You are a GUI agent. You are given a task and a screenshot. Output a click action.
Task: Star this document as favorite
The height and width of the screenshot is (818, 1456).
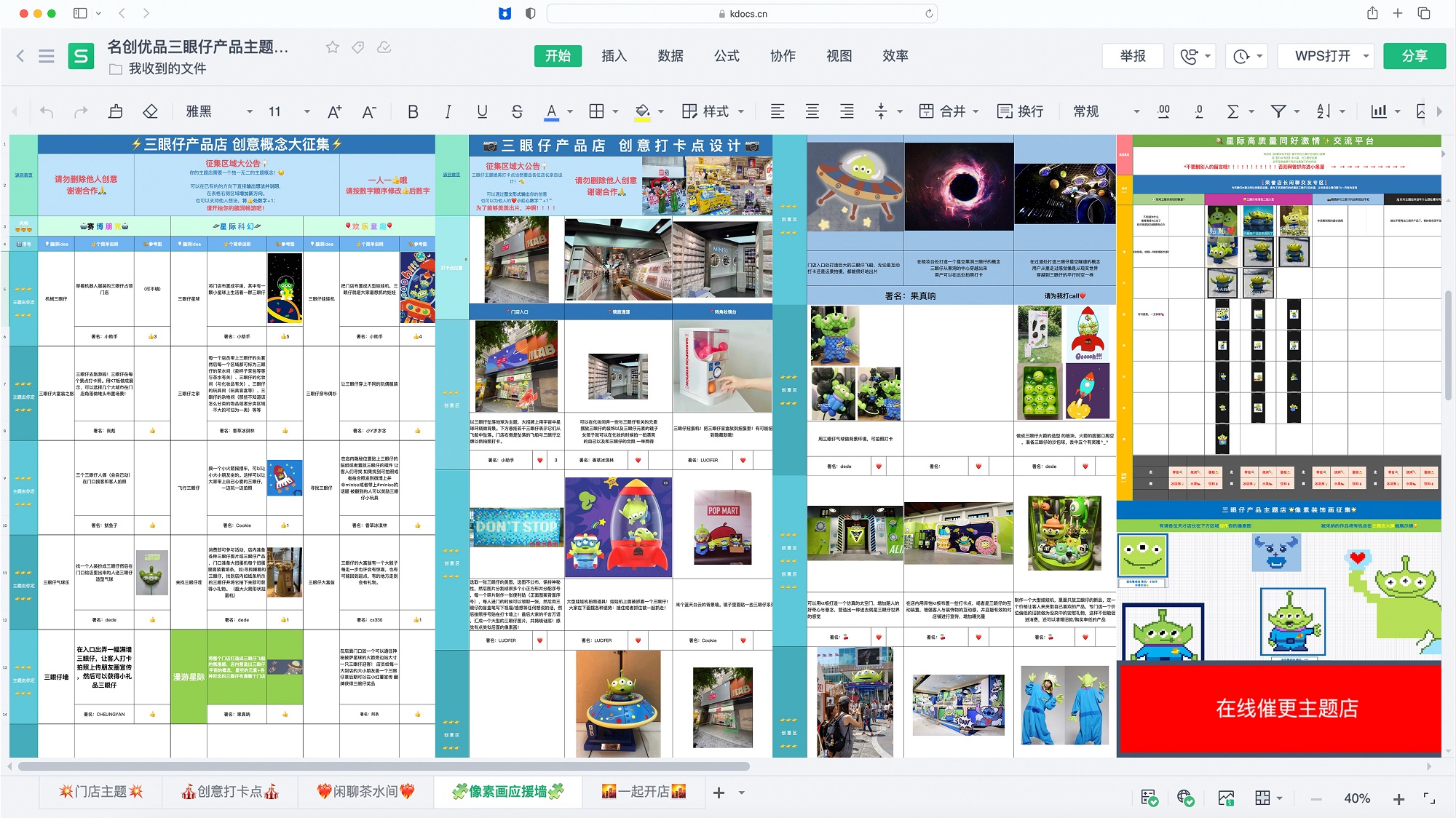point(333,47)
